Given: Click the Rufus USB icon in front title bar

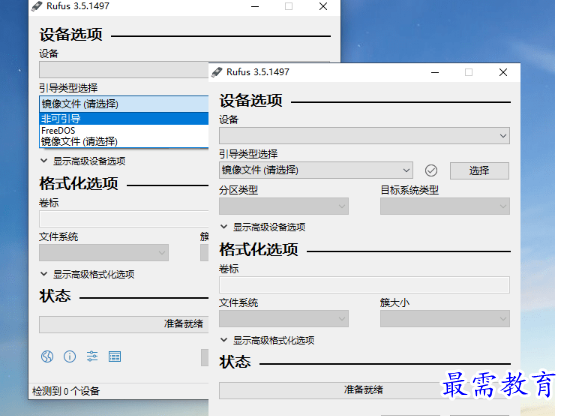Looking at the screenshot, I should 217,72.
